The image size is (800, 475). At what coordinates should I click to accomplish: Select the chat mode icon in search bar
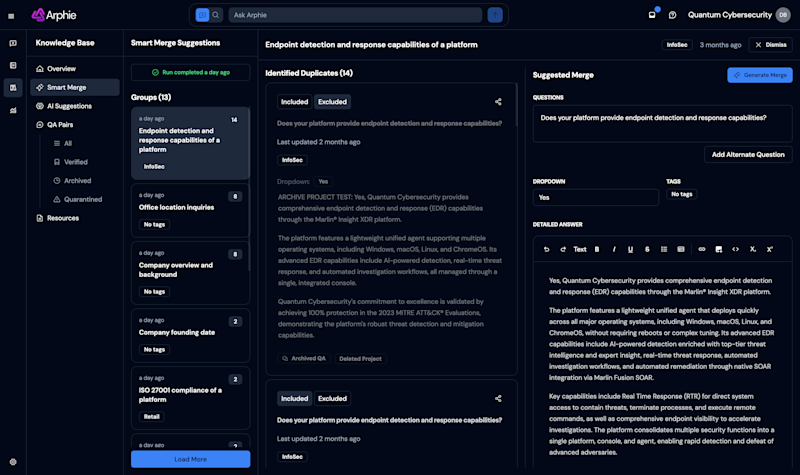[x=203, y=15]
